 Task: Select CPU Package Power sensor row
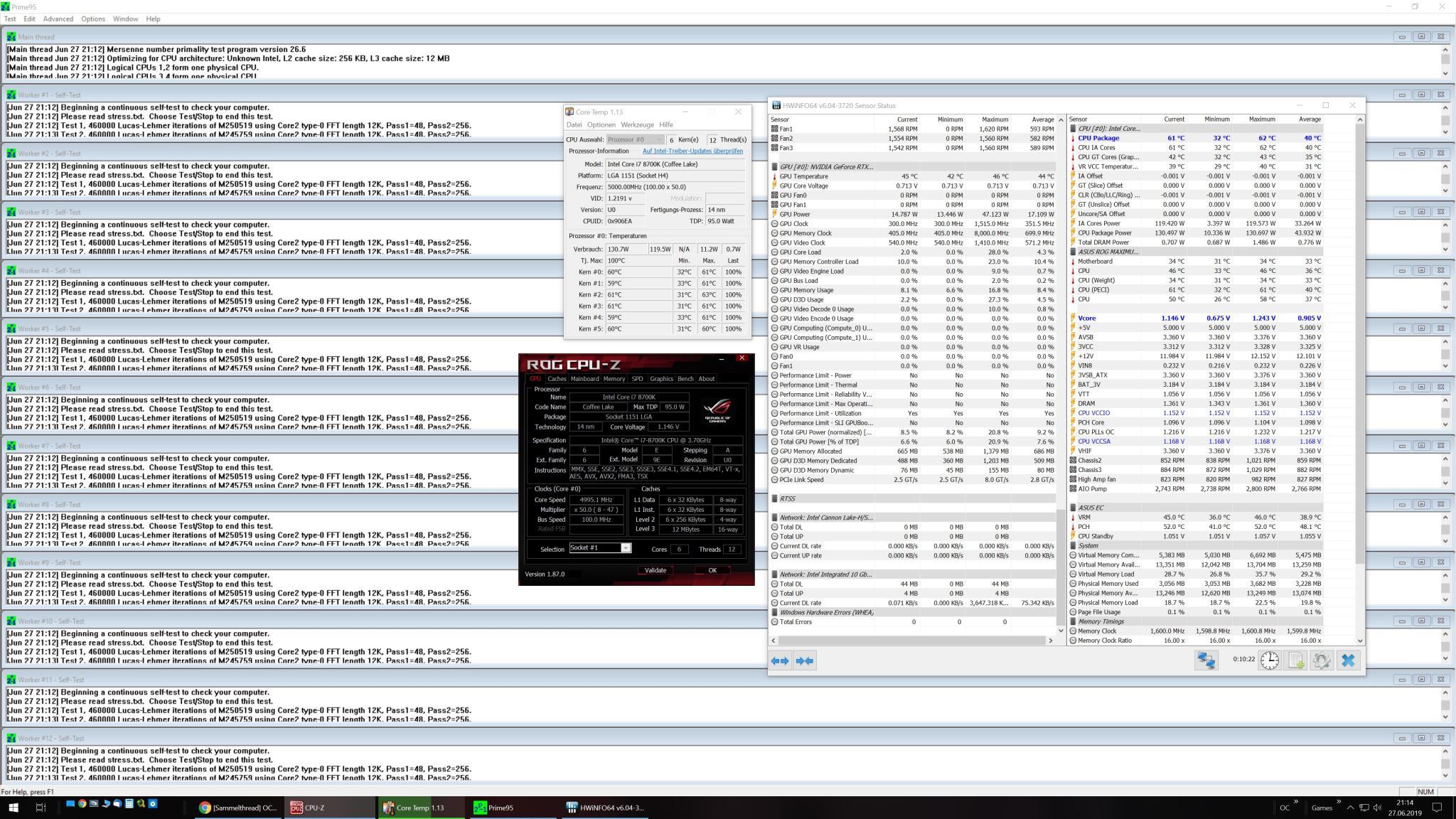click(x=1196, y=233)
